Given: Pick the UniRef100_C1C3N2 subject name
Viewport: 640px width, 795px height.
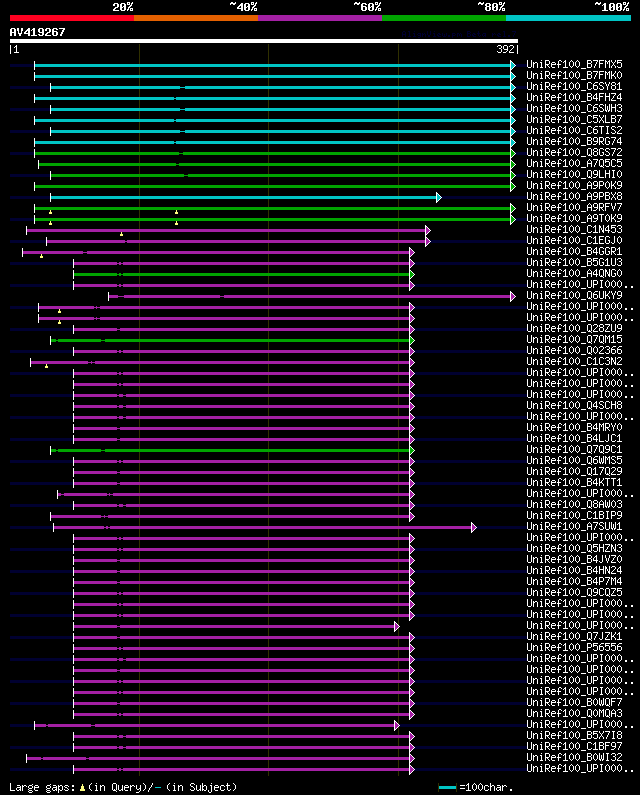Looking at the screenshot, I should click(574, 362).
